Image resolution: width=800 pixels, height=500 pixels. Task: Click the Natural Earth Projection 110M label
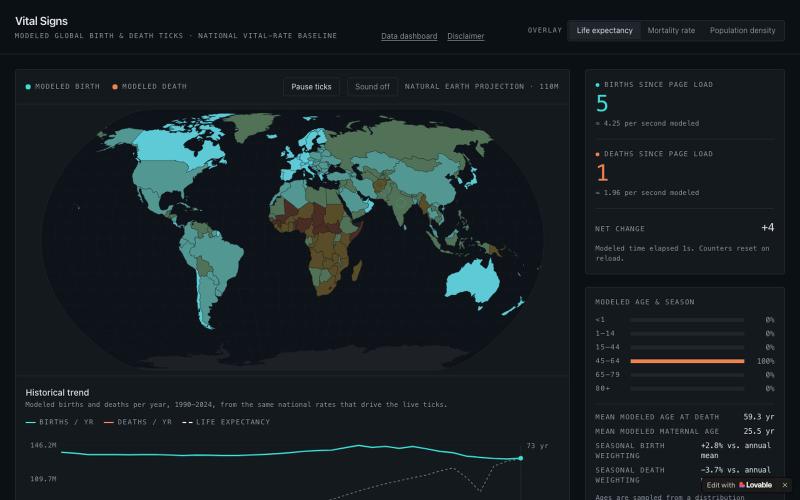tap(481, 87)
